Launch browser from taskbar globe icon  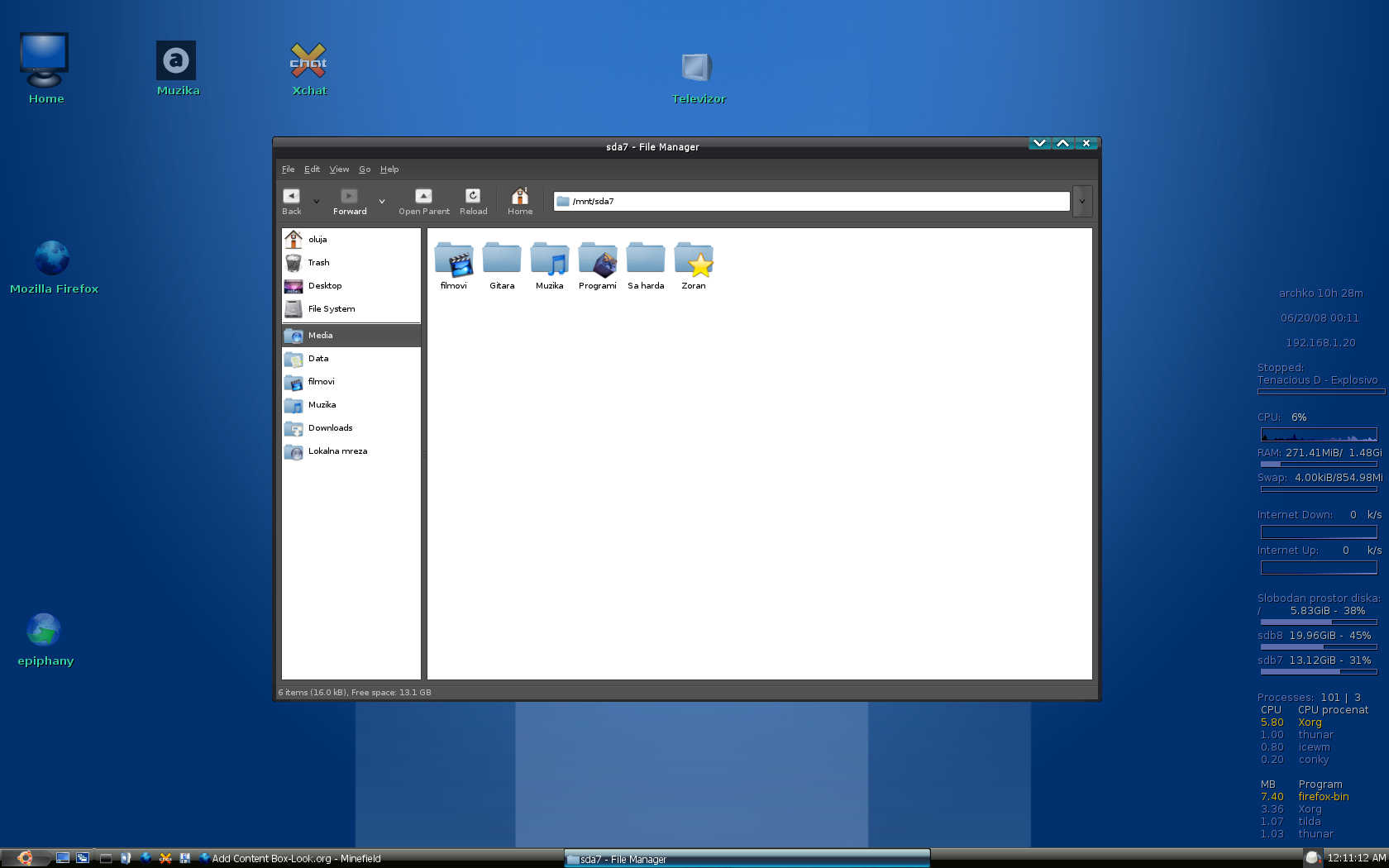coord(146,858)
